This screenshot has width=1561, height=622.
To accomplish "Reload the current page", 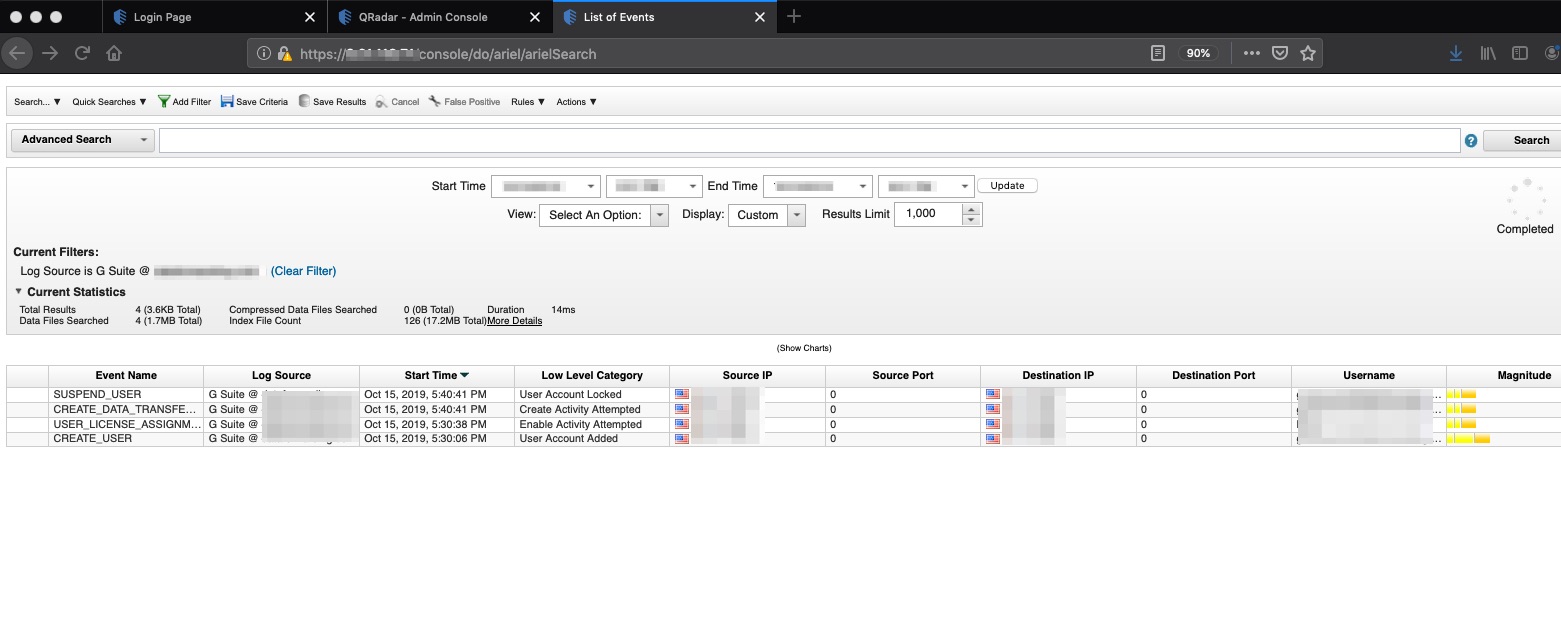I will click(82, 53).
